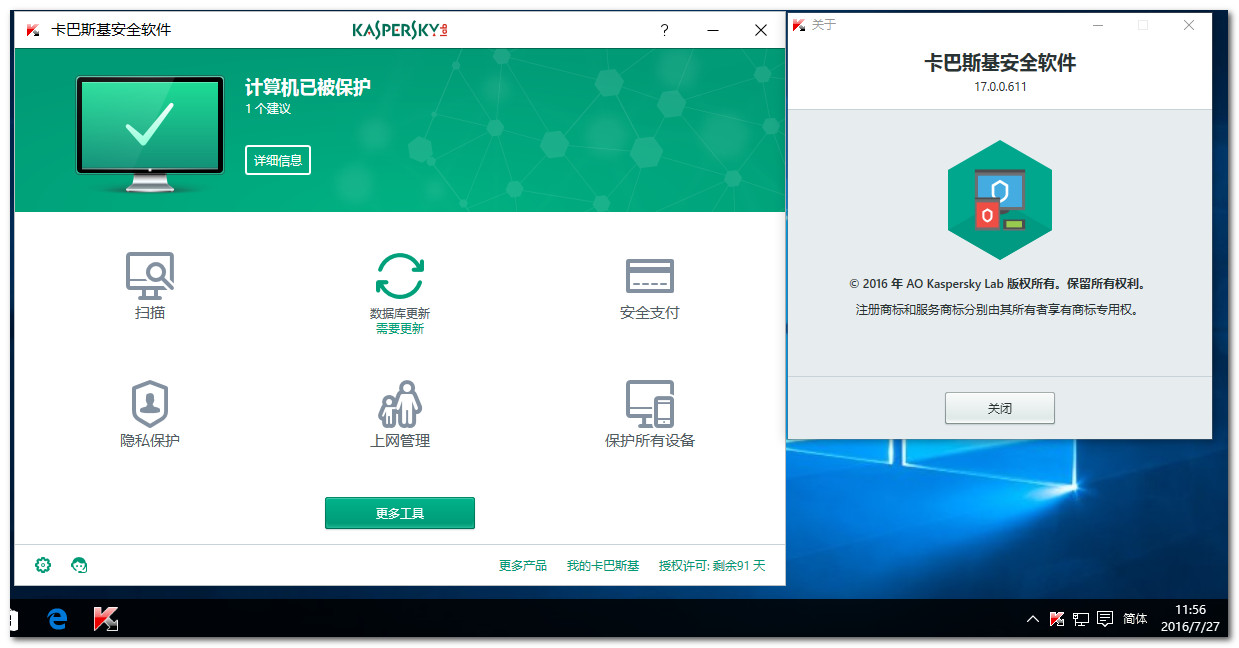Image resolution: width=1239 pixels, height=648 pixels.
Task: Click Kaspersky icon in the taskbar
Action: pyautogui.click(x=106, y=619)
